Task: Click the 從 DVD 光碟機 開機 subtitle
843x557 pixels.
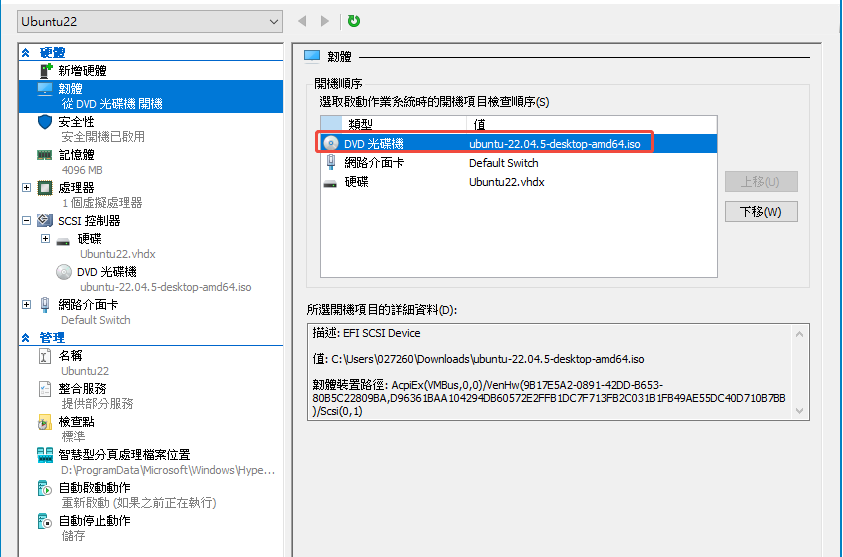Action: point(112,104)
